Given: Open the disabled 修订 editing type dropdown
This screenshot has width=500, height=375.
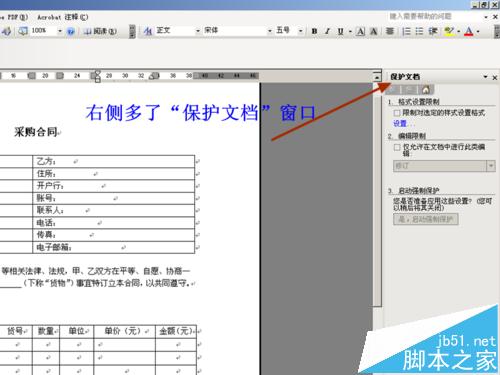Looking at the screenshot, I should point(444,166).
